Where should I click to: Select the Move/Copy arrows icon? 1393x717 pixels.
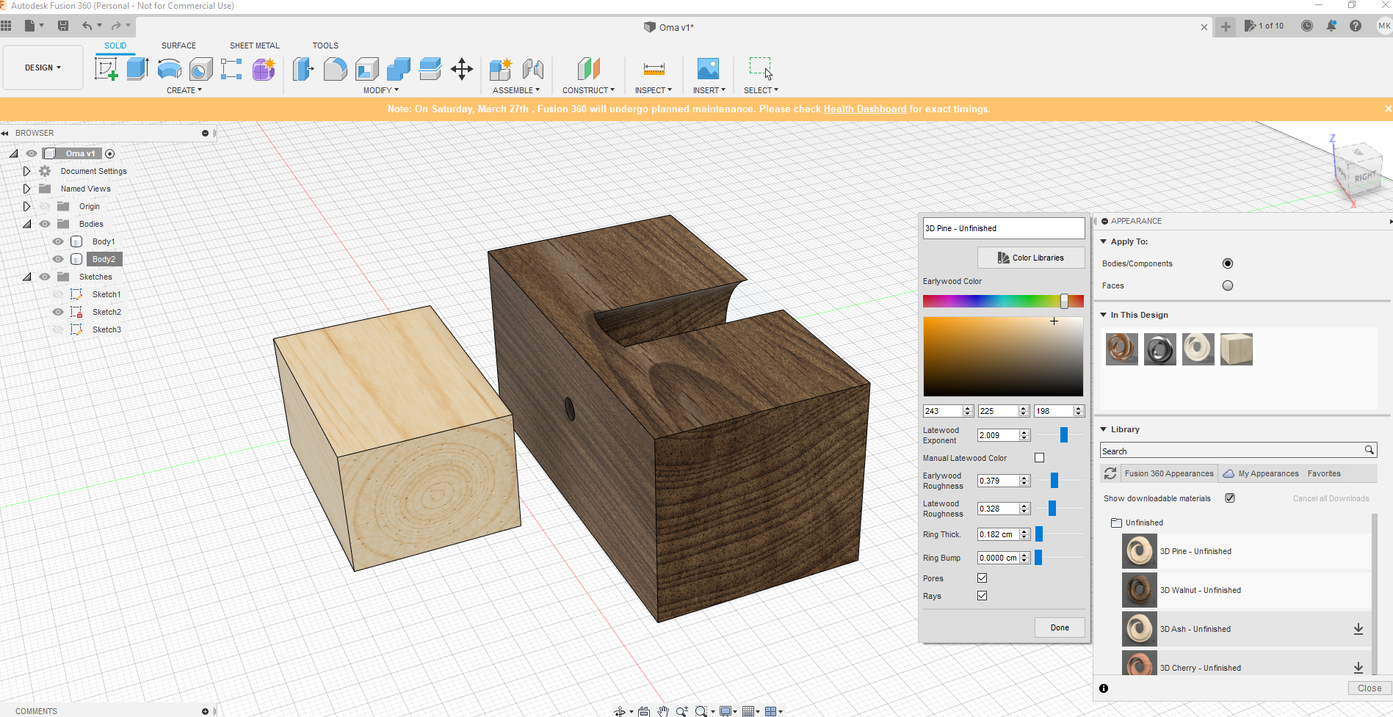tap(461, 68)
